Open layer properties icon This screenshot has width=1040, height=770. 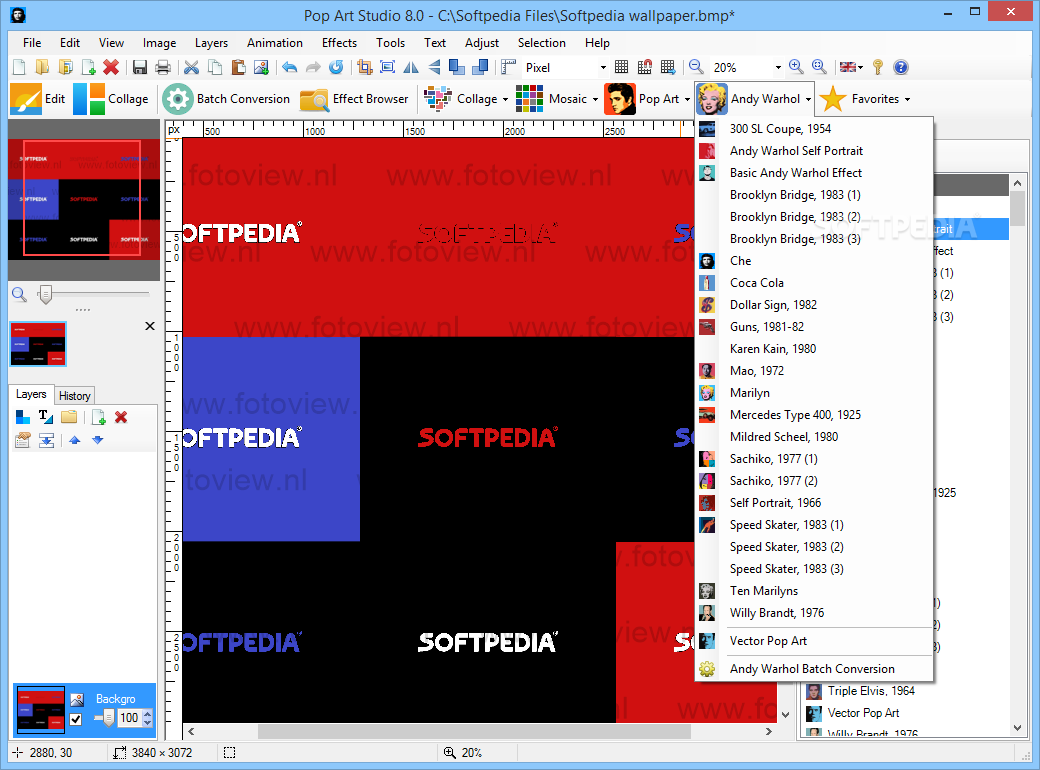[23, 440]
